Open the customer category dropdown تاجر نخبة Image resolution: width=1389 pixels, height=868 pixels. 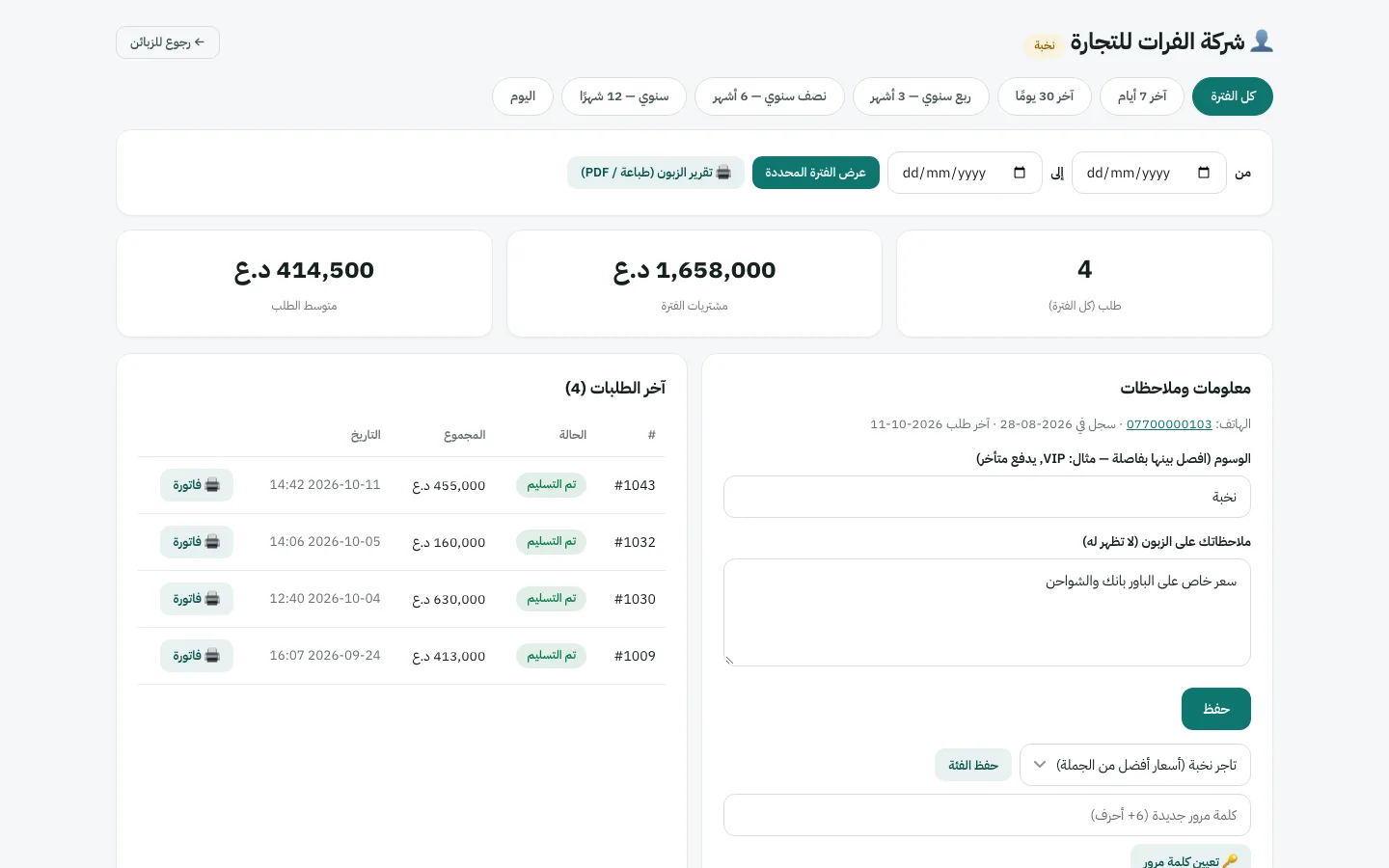[1135, 765]
